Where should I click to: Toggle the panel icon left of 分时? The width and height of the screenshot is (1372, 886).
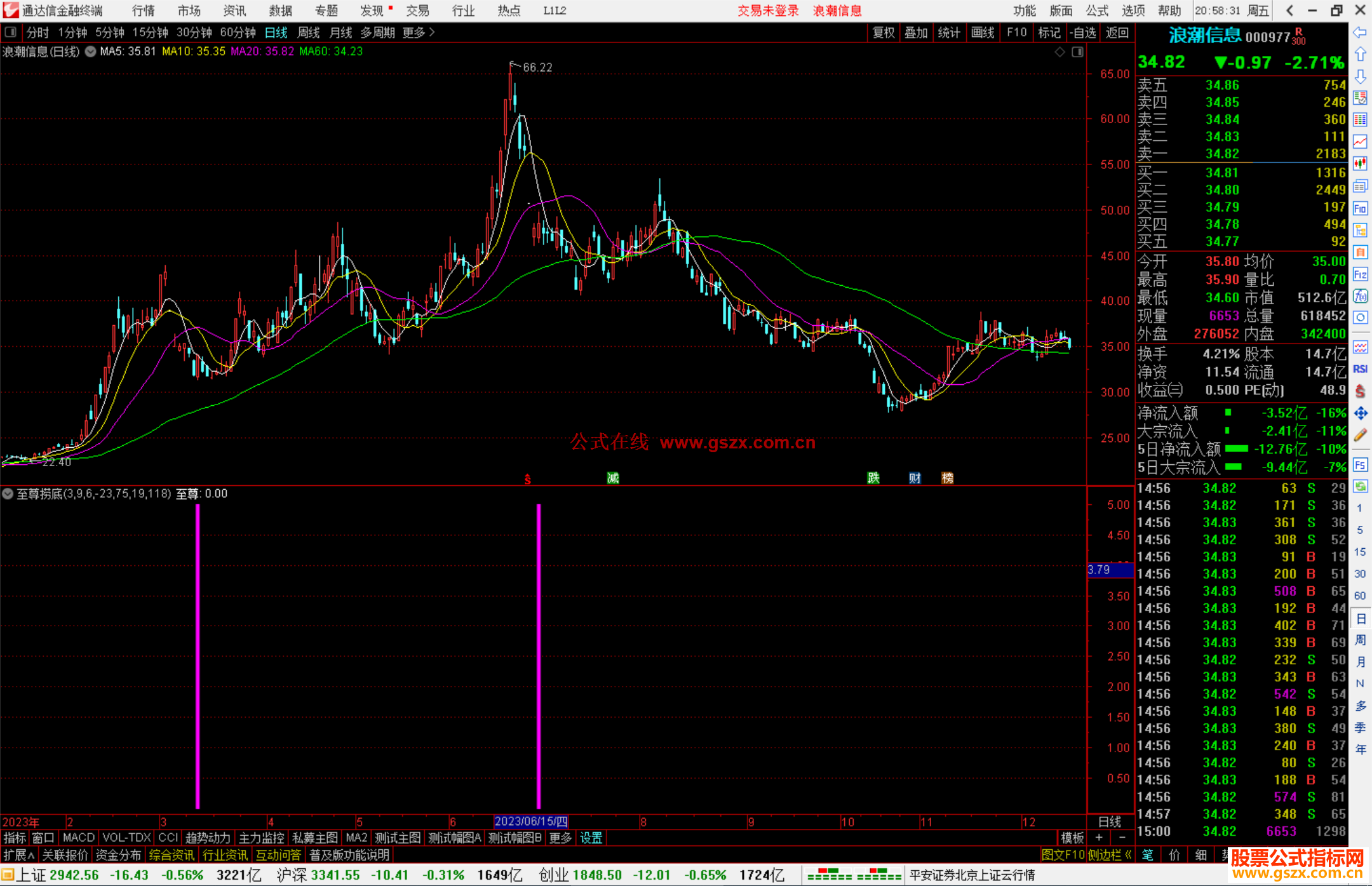click(10, 32)
